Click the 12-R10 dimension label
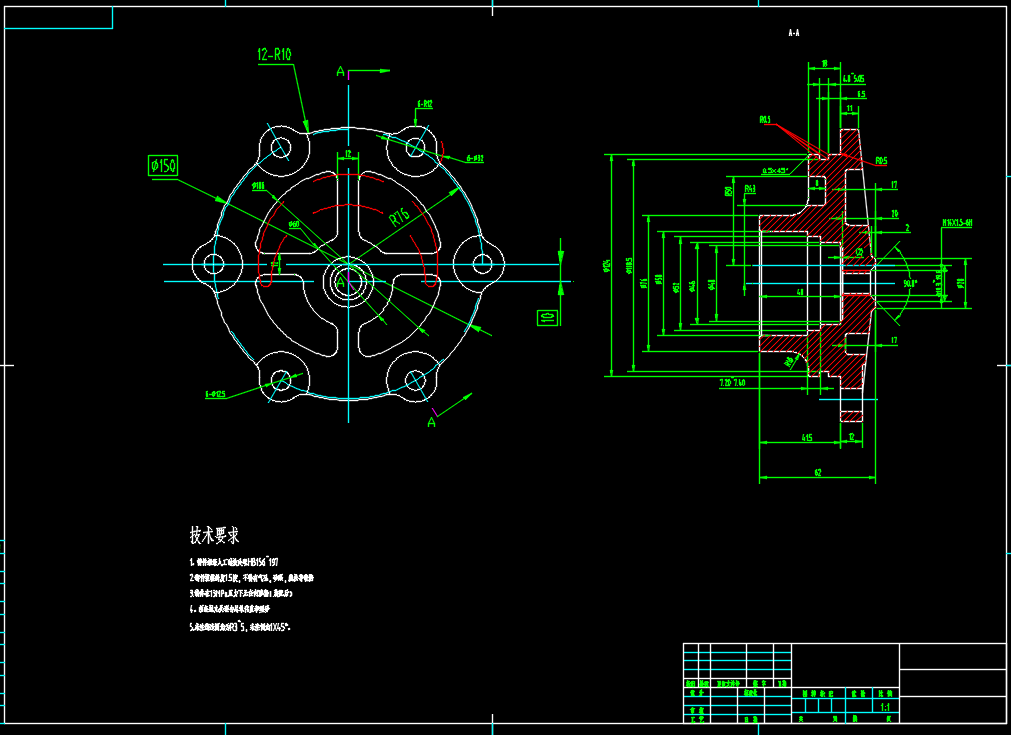 (273, 56)
